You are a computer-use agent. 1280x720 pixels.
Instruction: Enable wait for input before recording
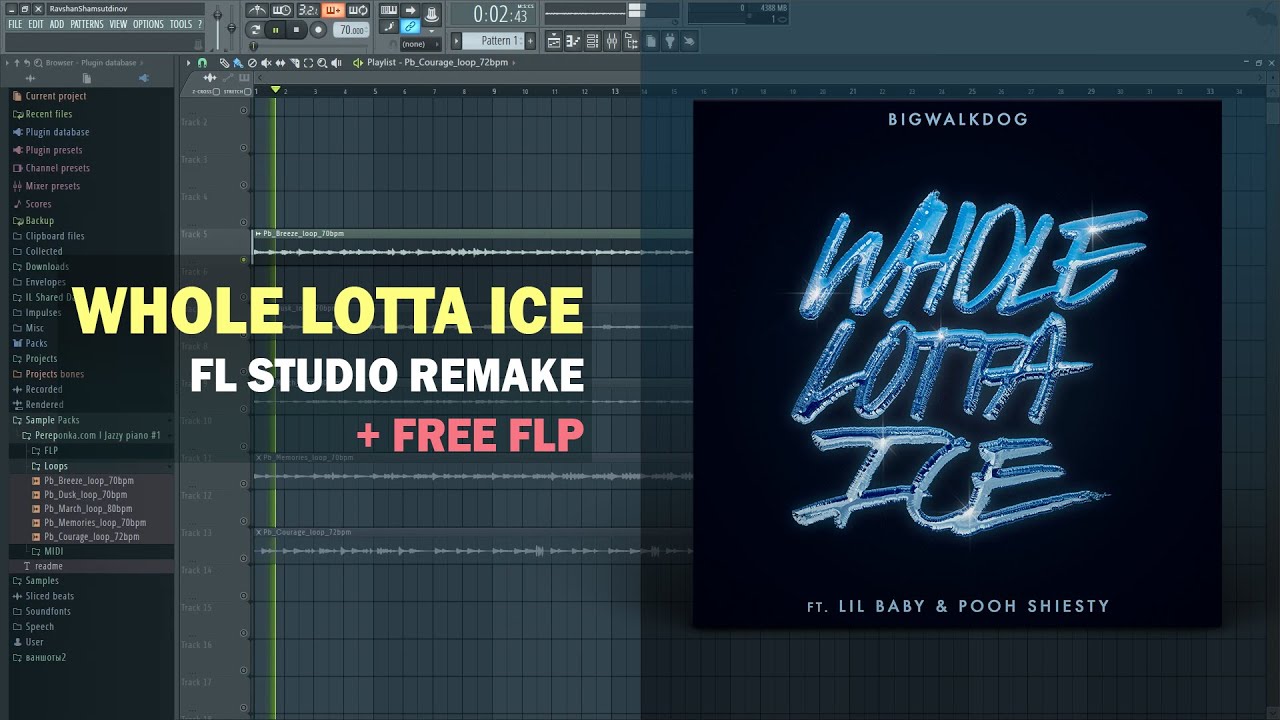point(282,10)
